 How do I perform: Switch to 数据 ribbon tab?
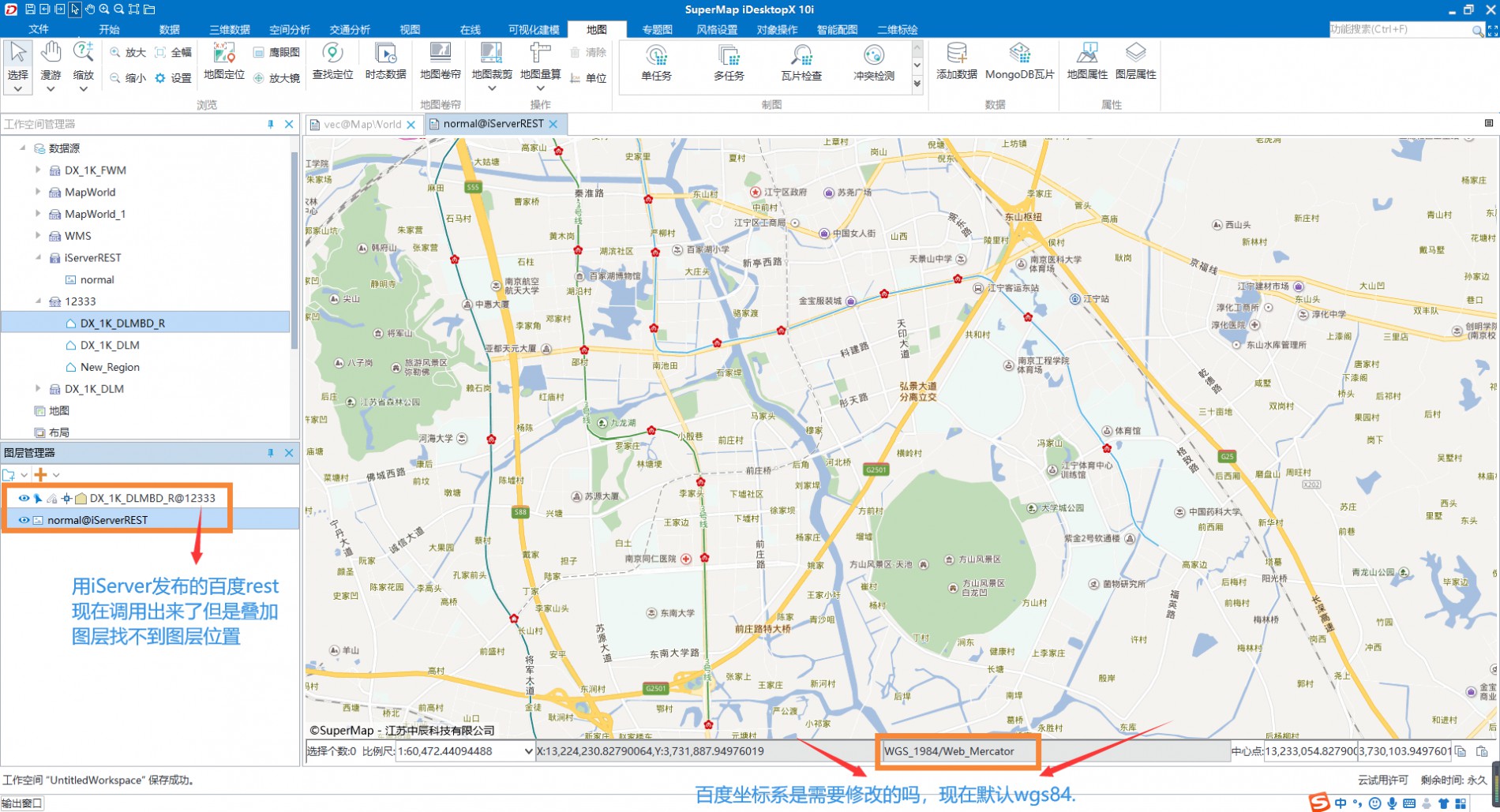tap(169, 29)
